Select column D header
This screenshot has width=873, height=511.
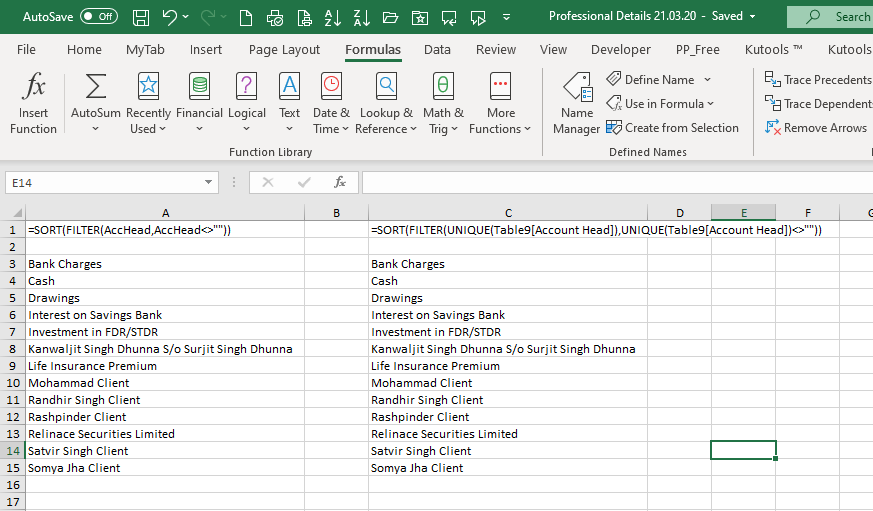tap(679, 213)
